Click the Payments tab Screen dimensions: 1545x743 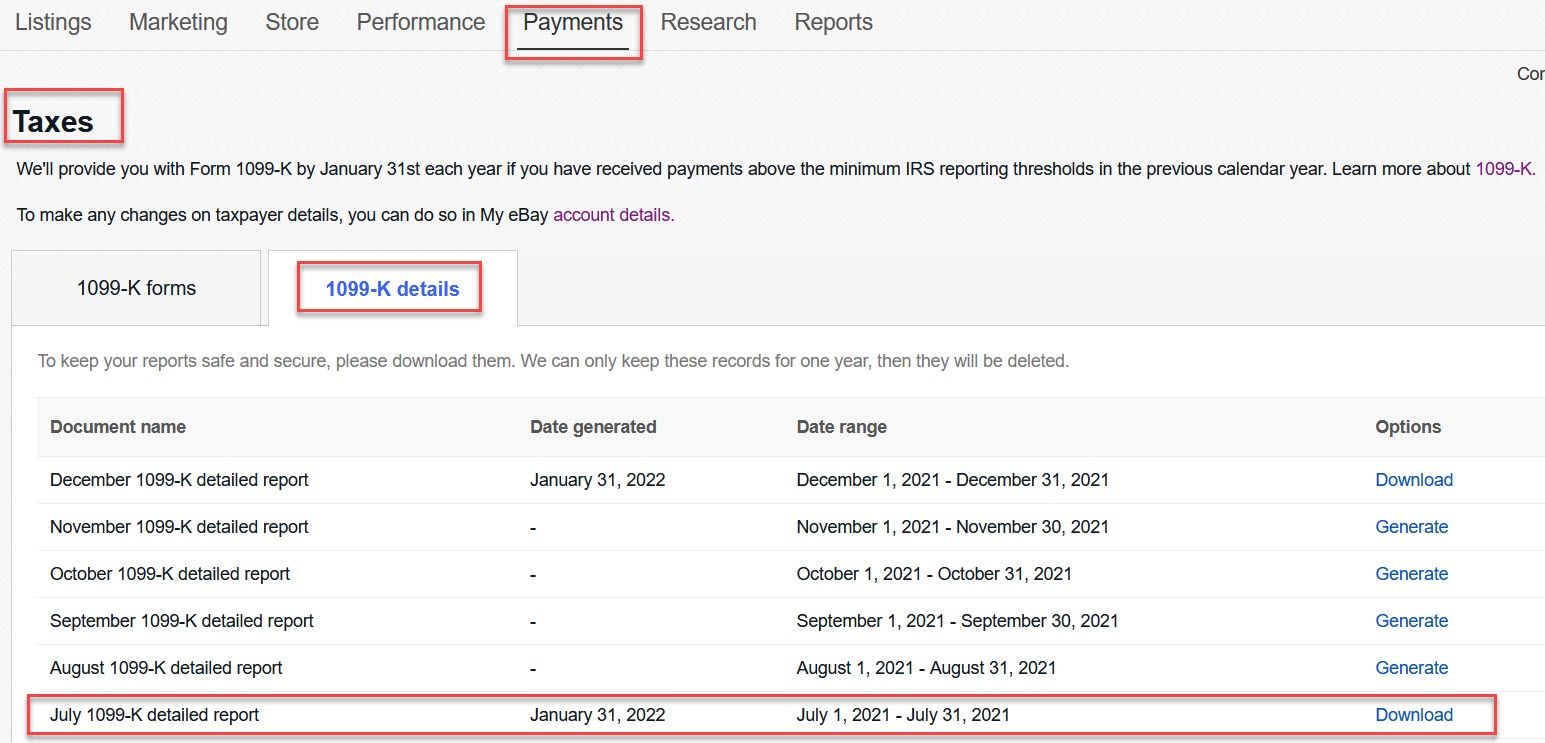pos(573,23)
